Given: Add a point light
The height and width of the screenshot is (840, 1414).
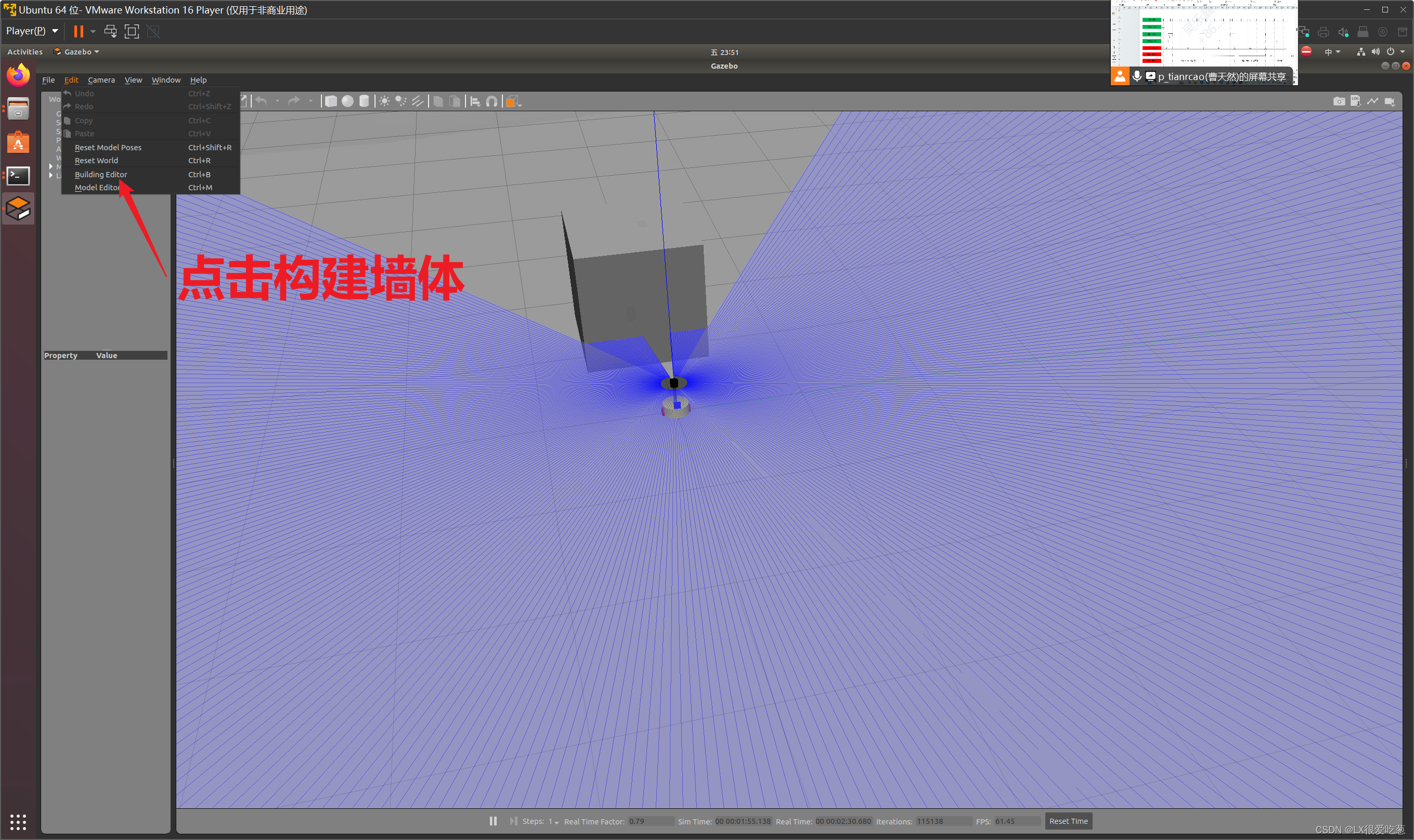Looking at the screenshot, I should [384, 101].
